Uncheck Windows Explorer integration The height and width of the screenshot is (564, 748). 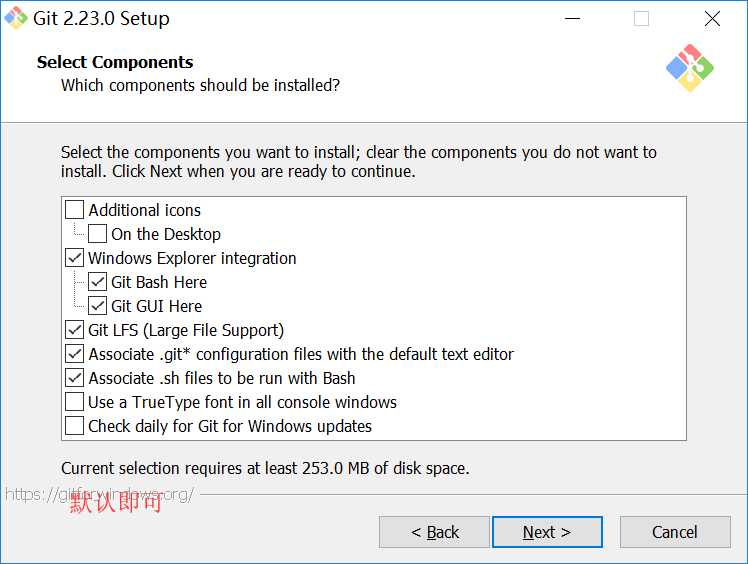[x=74, y=258]
